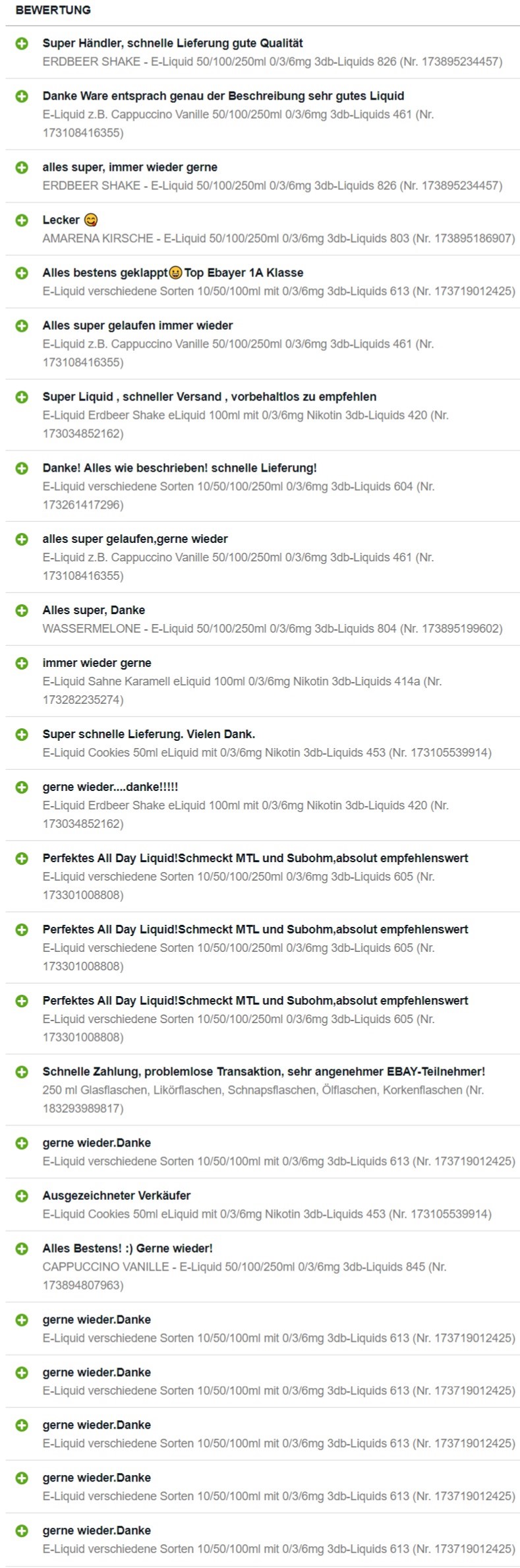Click plus icon next to 'Super Liquid, schneller Versand'
520x1568 pixels.
pyautogui.click(x=22, y=397)
